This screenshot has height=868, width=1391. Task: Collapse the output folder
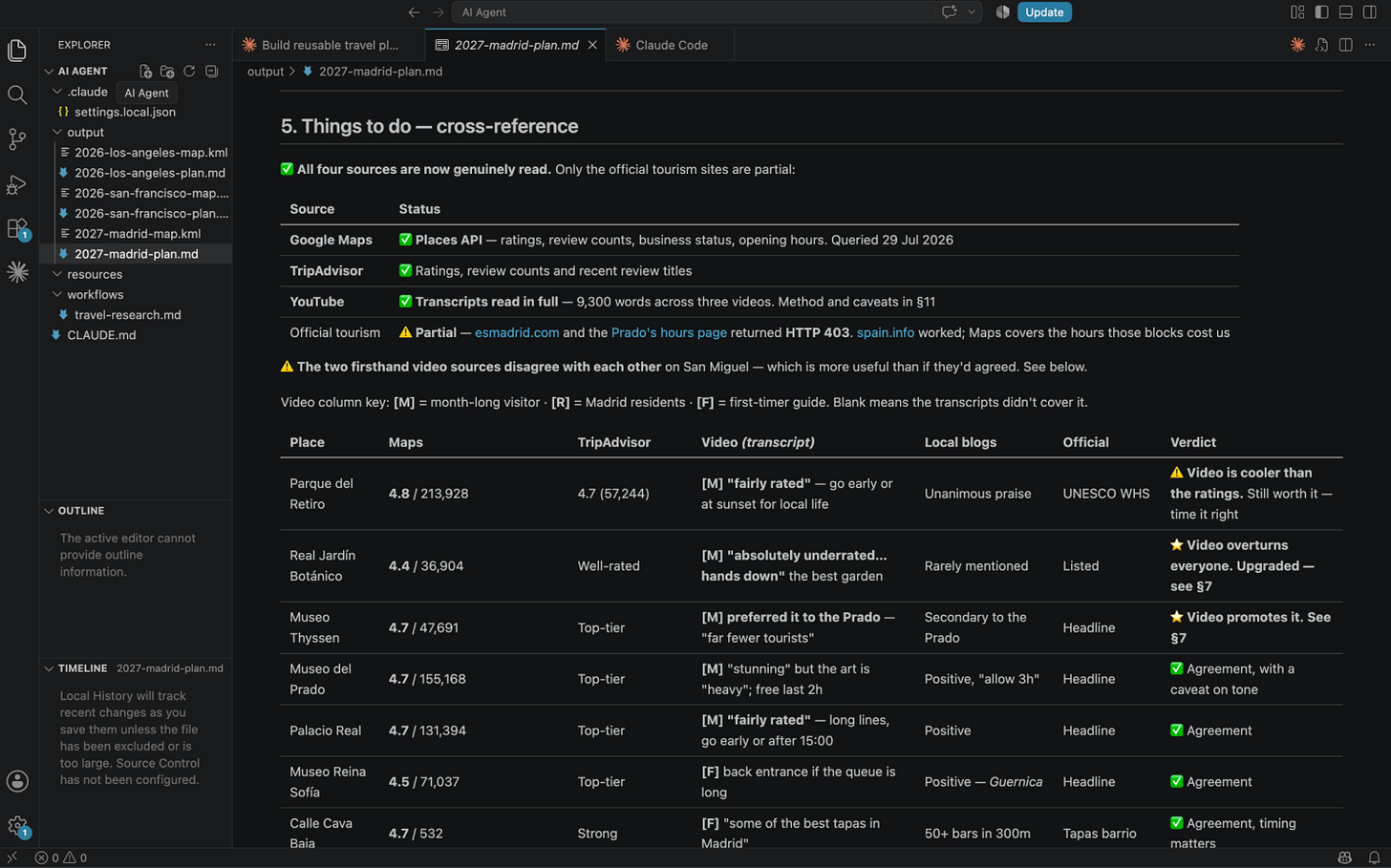pyautogui.click(x=57, y=133)
